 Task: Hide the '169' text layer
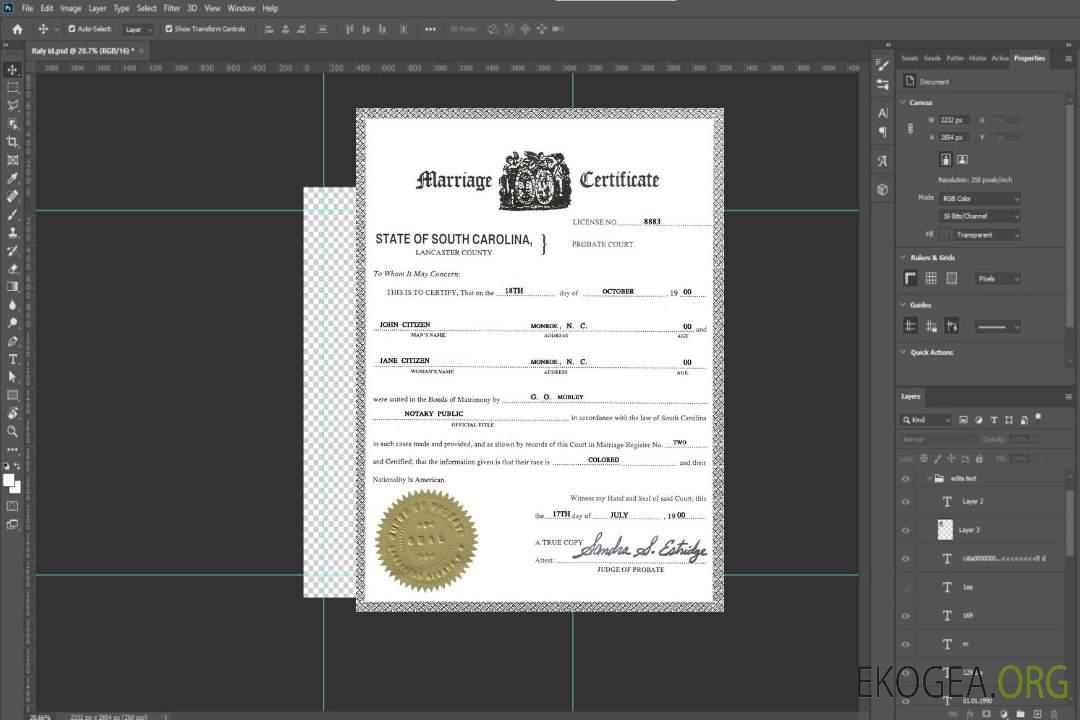pyautogui.click(x=906, y=616)
